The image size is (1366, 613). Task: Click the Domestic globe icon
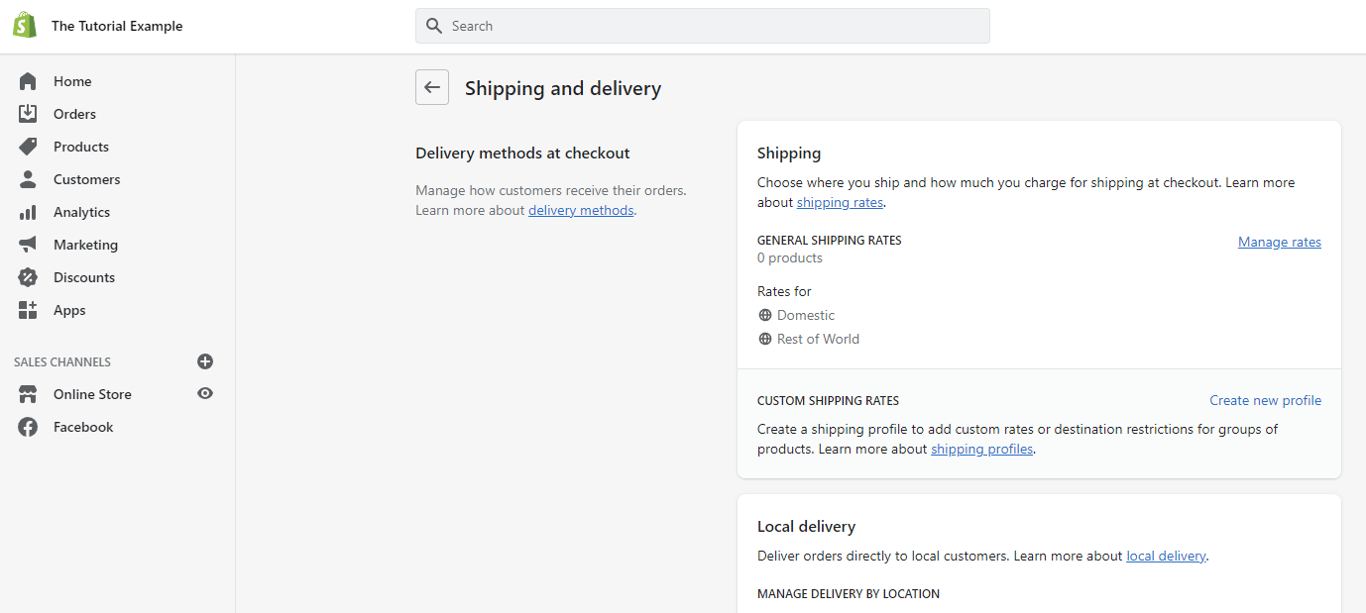point(765,315)
